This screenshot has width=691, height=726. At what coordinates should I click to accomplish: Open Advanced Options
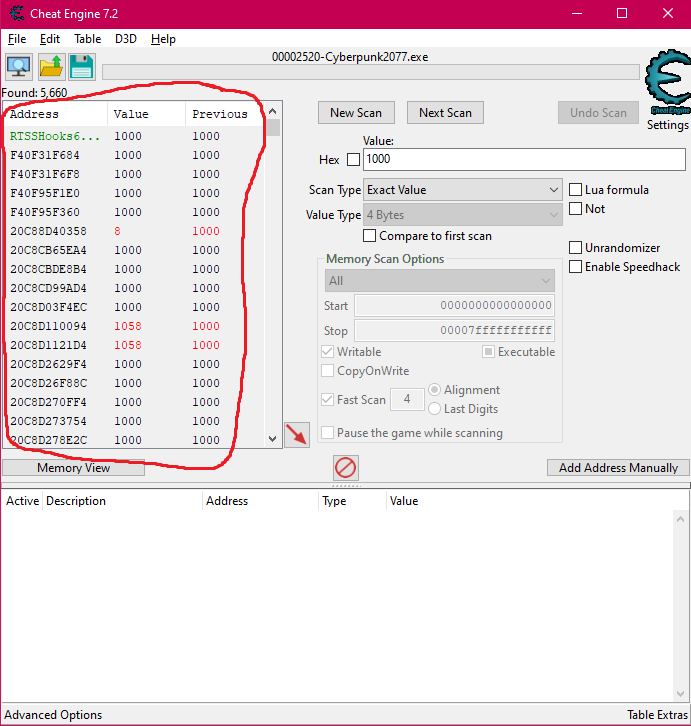click(53, 715)
